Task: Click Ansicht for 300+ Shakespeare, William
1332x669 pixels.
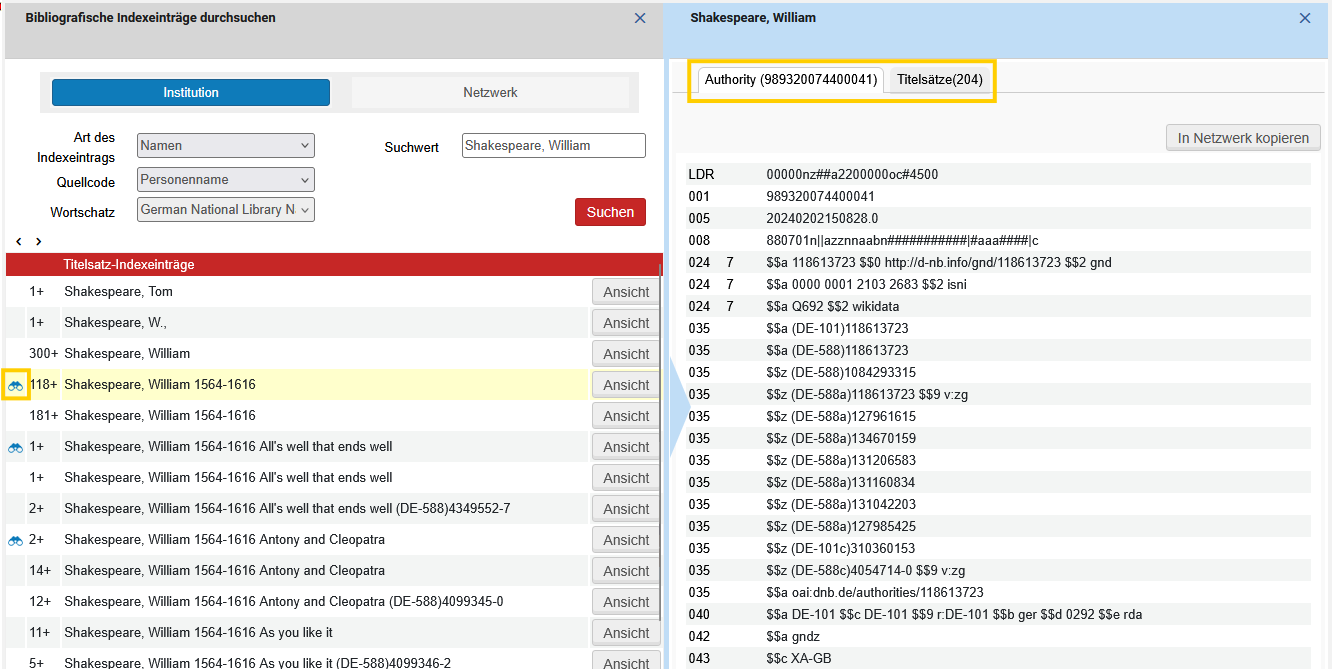Action: point(626,354)
